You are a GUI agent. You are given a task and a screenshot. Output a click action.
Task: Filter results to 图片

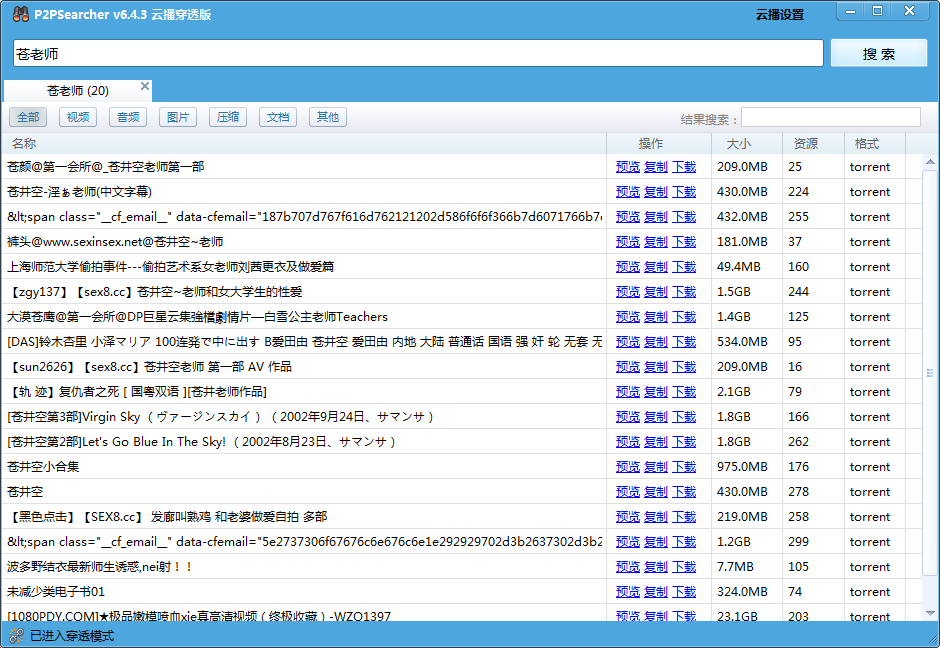coord(178,117)
